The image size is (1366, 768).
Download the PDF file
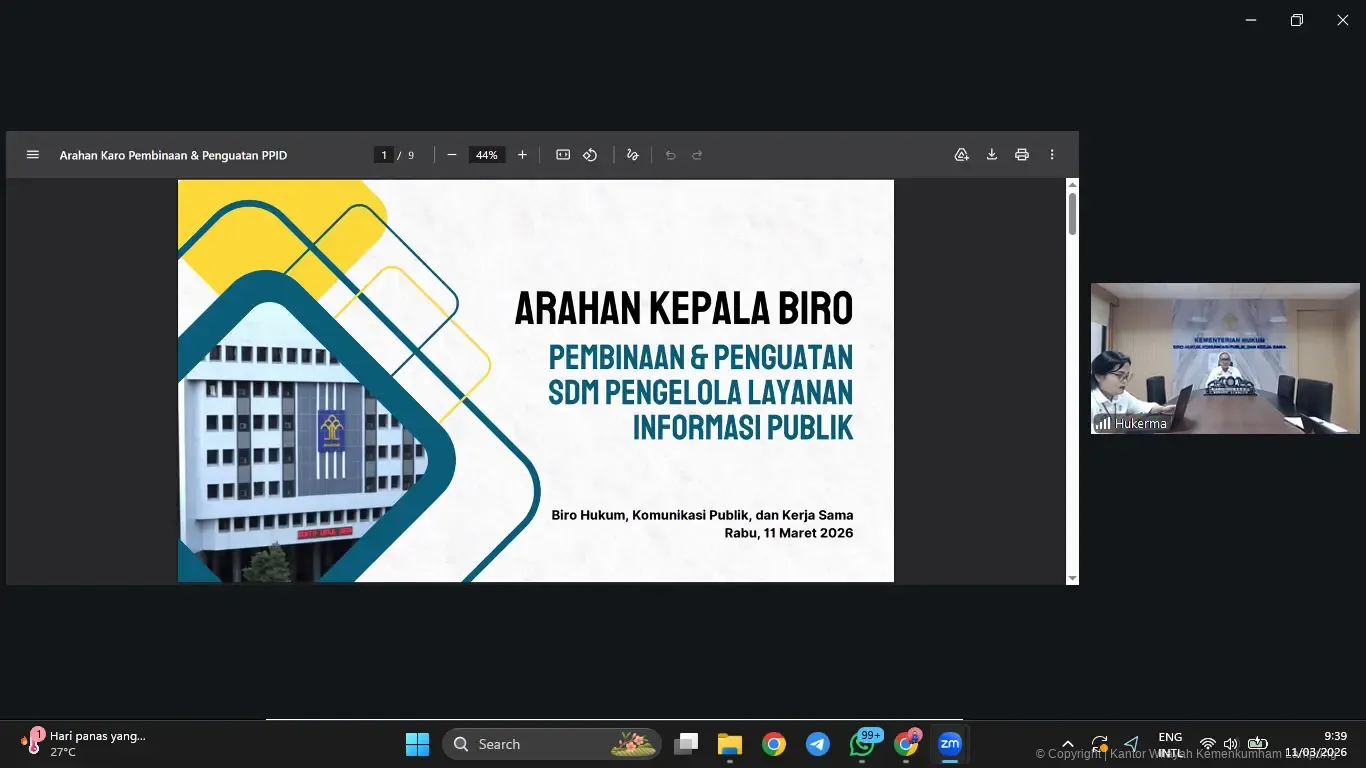tap(992, 155)
